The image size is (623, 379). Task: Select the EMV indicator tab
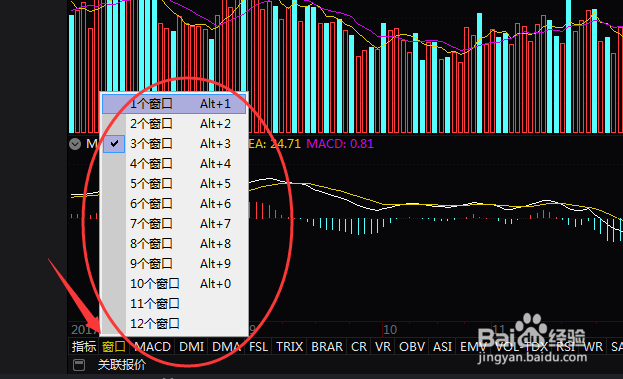pos(473,347)
